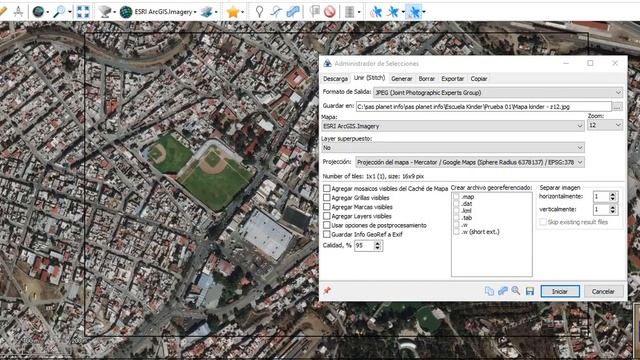Click the Calidad spinner arrows
The width and height of the screenshot is (640, 360).
pyautogui.click(x=378, y=245)
